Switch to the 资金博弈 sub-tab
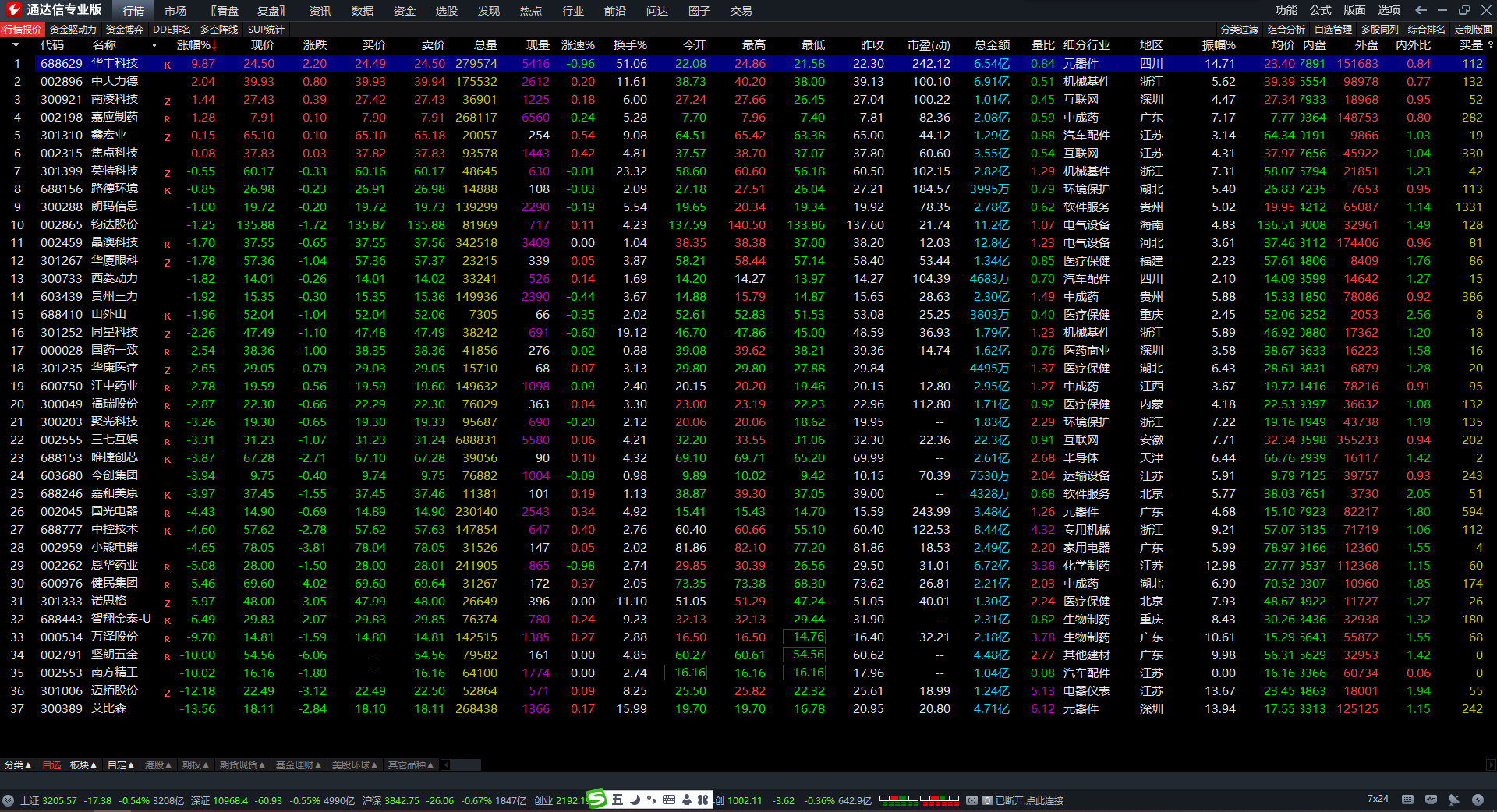Image resolution: width=1497 pixels, height=812 pixels. (125, 29)
